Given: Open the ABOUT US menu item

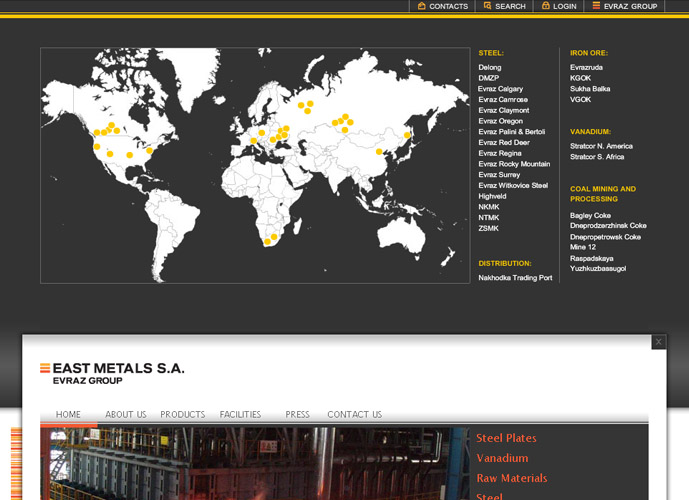Looking at the screenshot, I should pyautogui.click(x=126, y=414).
